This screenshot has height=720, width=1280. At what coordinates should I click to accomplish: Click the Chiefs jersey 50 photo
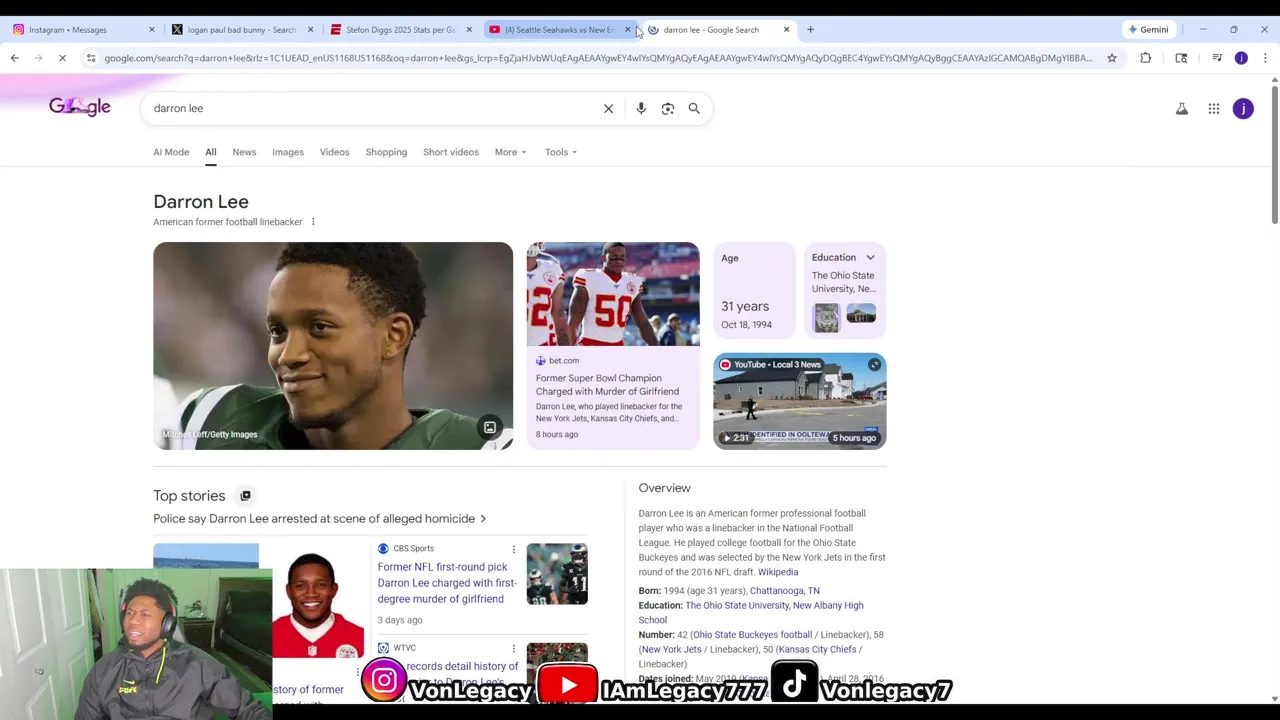tap(613, 294)
